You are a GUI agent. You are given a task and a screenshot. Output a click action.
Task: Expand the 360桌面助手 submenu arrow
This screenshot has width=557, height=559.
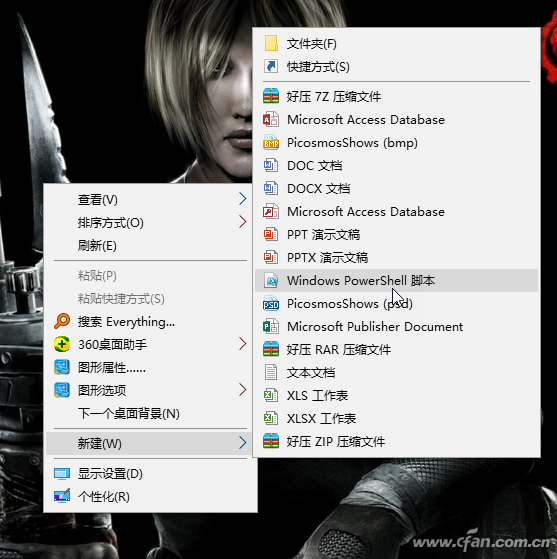point(242,344)
